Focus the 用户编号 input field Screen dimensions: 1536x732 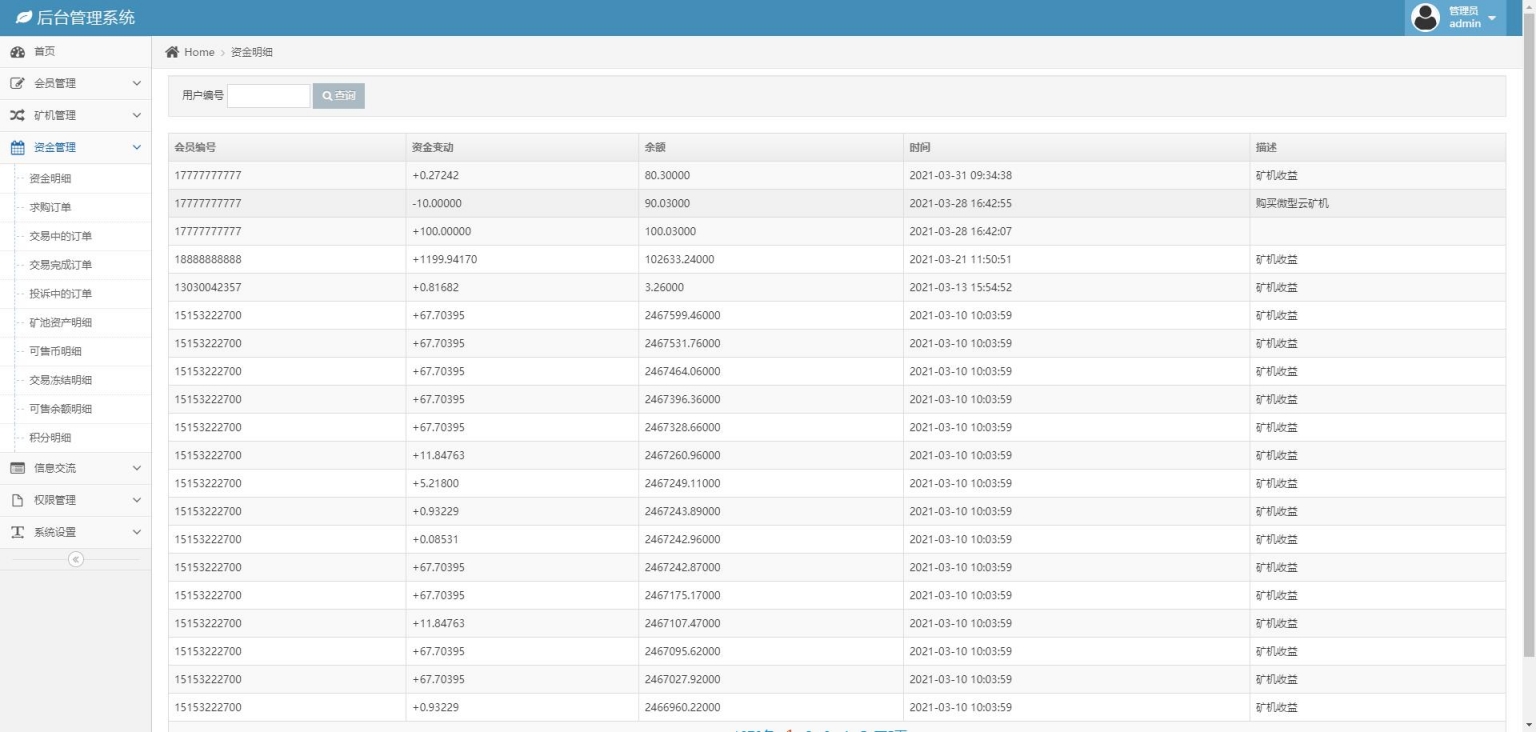point(268,96)
